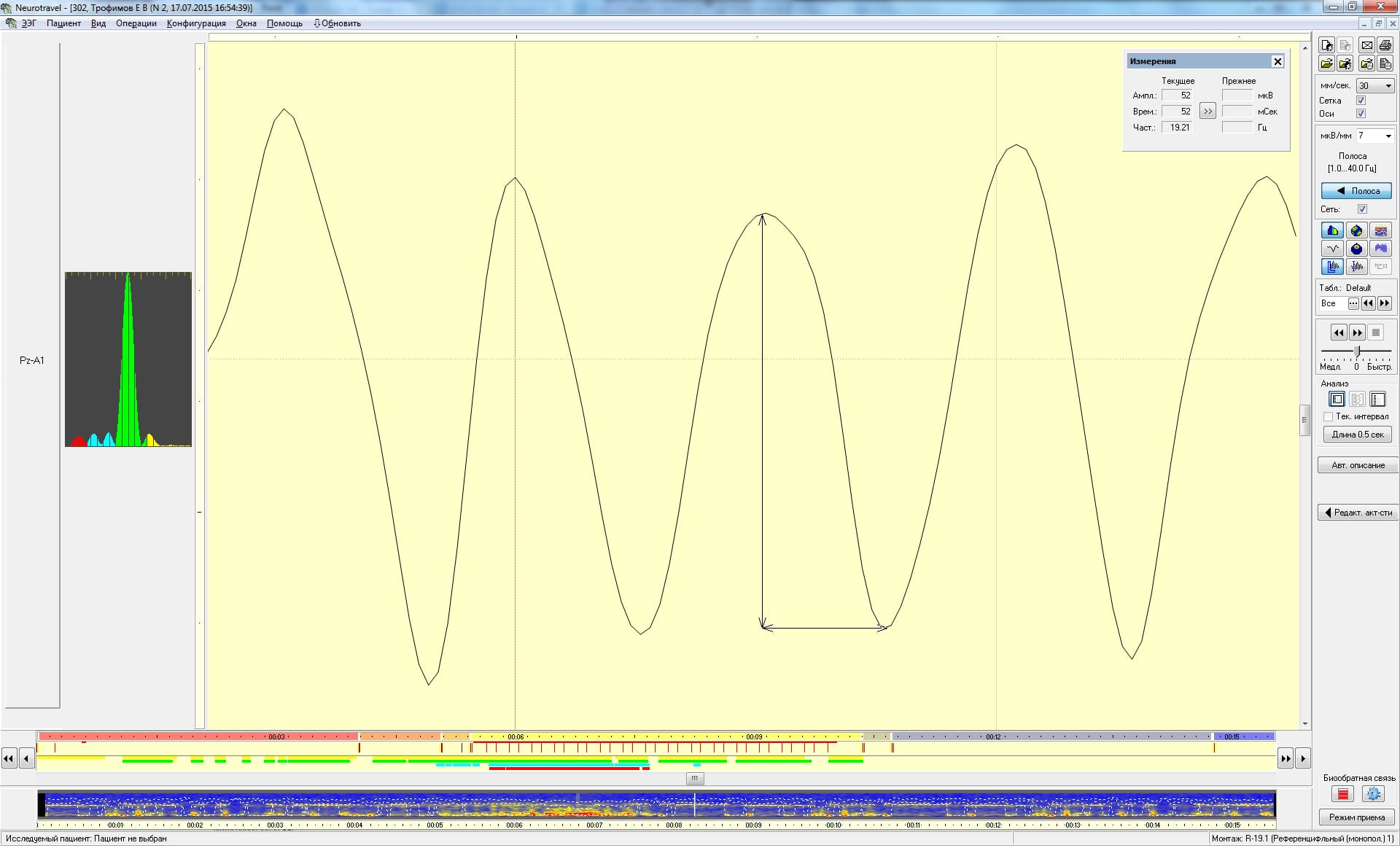Open the Конфигурация menu
The width and height of the screenshot is (1400, 848).
pyautogui.click(x=196, y=23)
